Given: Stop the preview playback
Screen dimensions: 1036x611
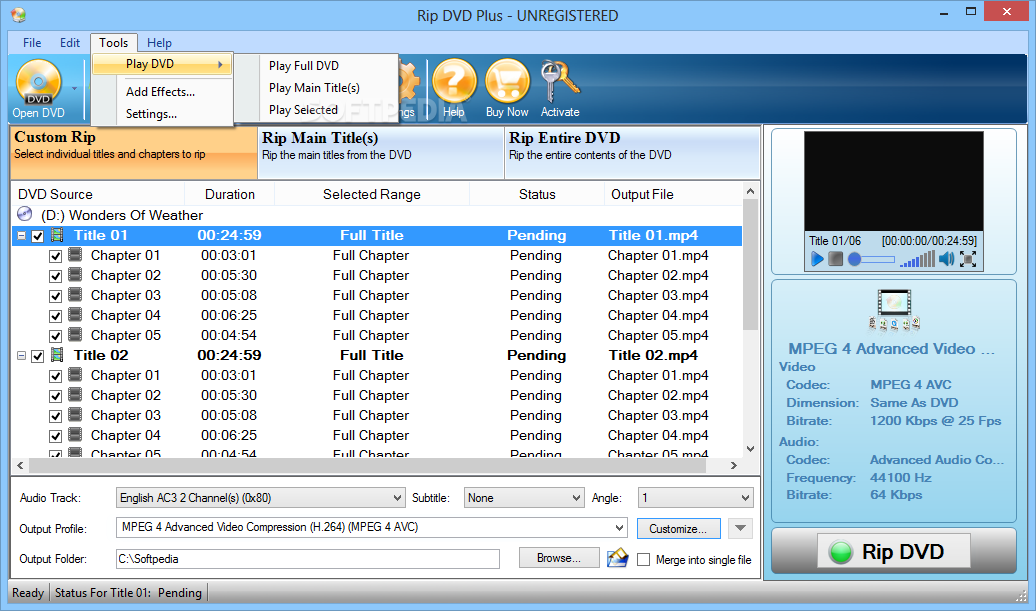Looking at the screenshot, I should [835, 259].
